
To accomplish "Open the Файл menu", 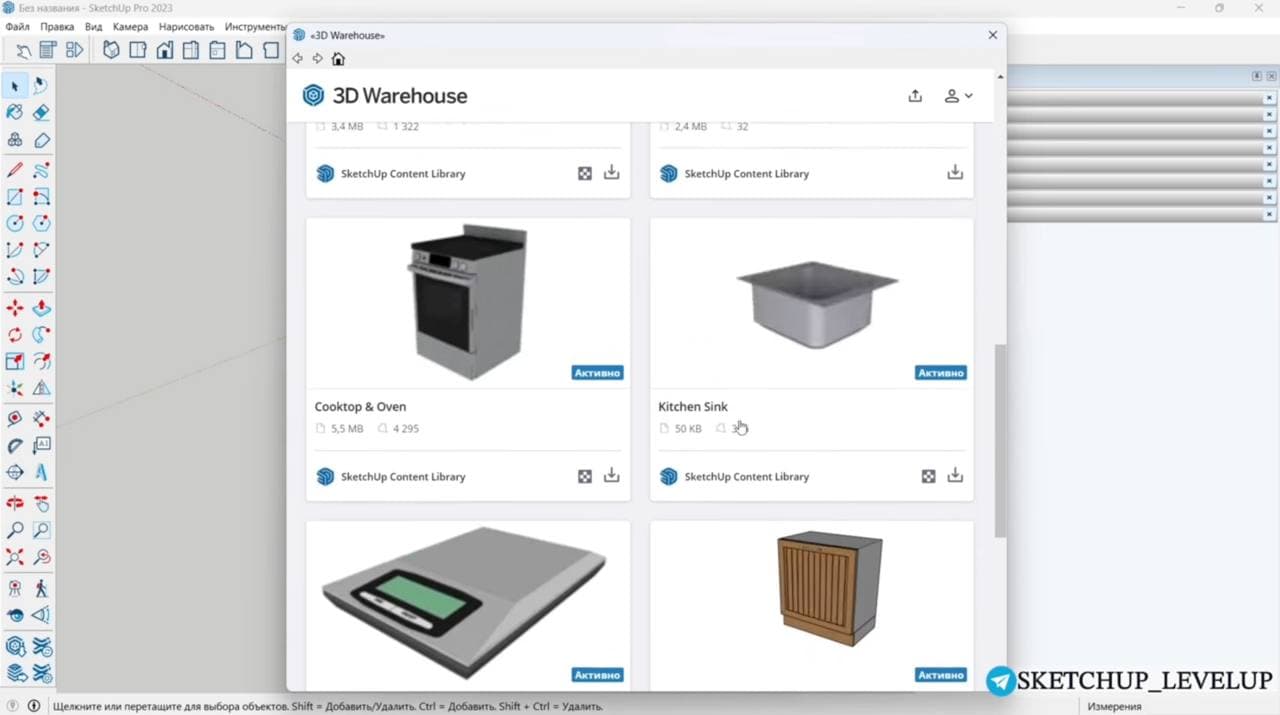I will pos(17,27).
